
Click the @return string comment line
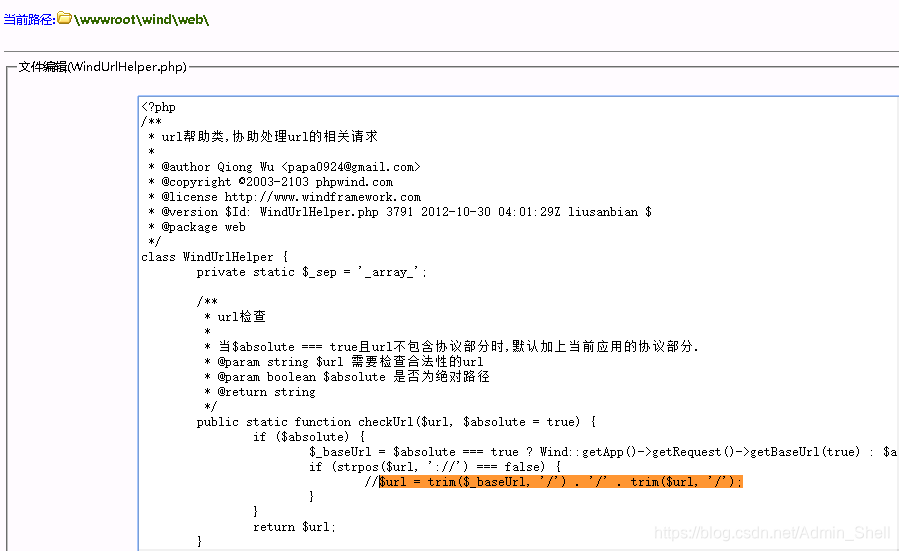pos(260,392)
